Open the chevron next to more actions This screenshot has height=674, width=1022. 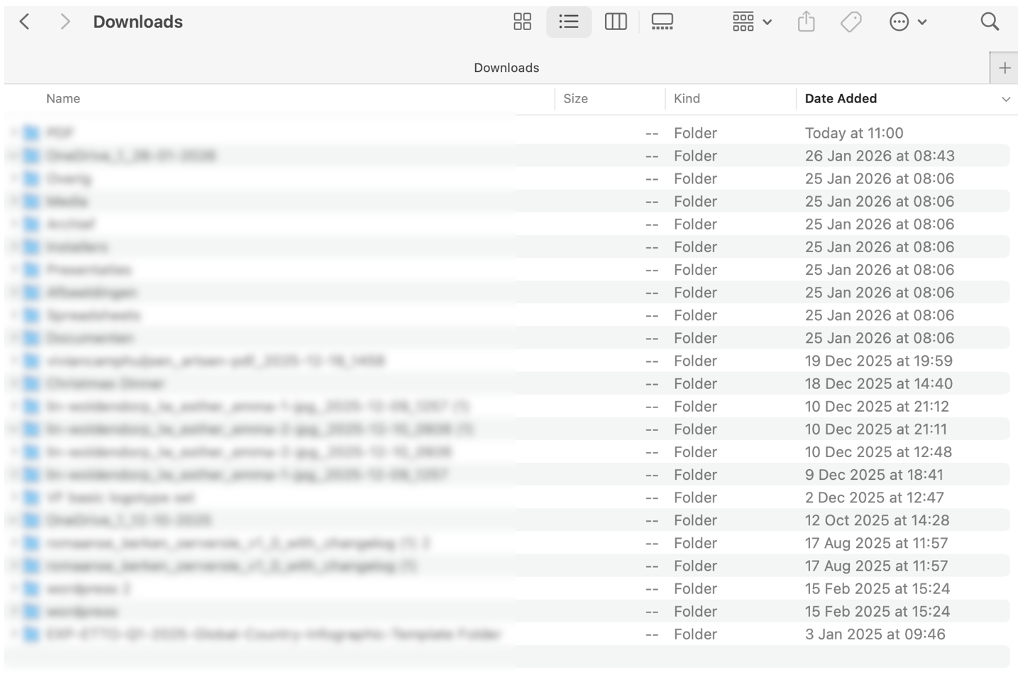tap(922, 21)
